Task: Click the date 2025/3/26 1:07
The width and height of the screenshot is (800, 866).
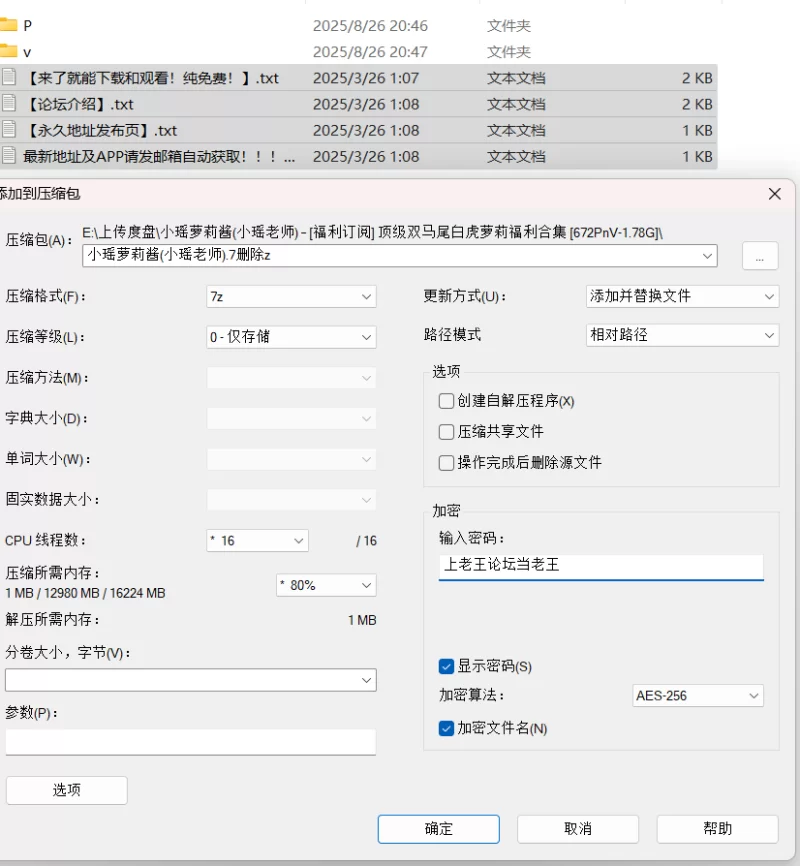Action: [366, 78]
